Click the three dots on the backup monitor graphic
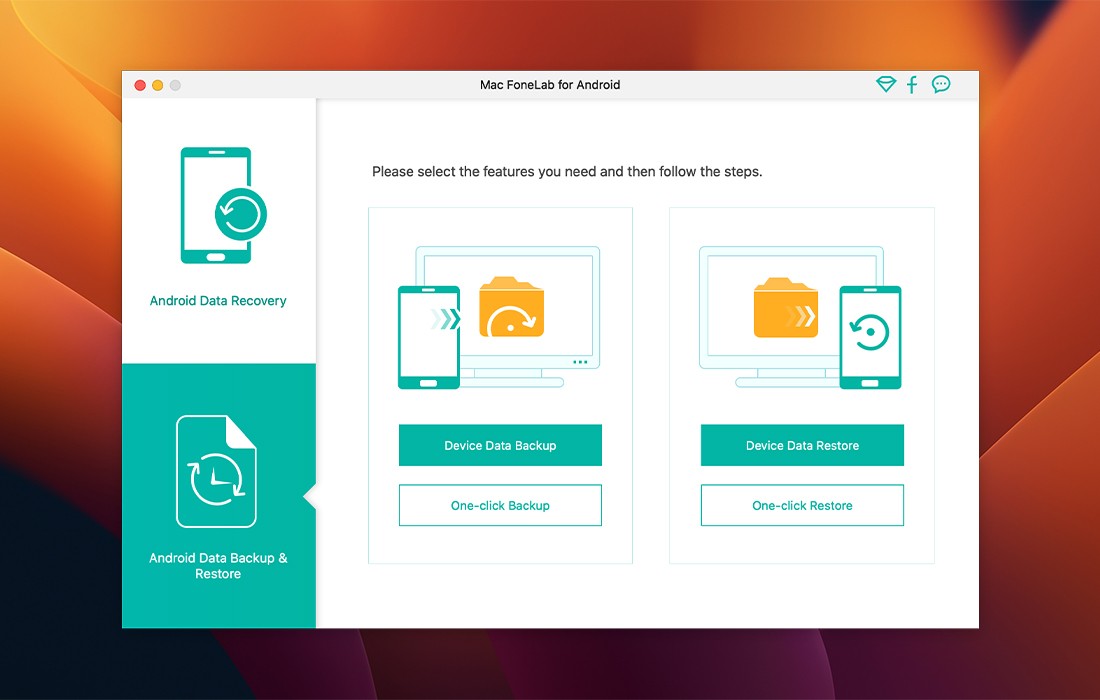 [x=580, y=362]
